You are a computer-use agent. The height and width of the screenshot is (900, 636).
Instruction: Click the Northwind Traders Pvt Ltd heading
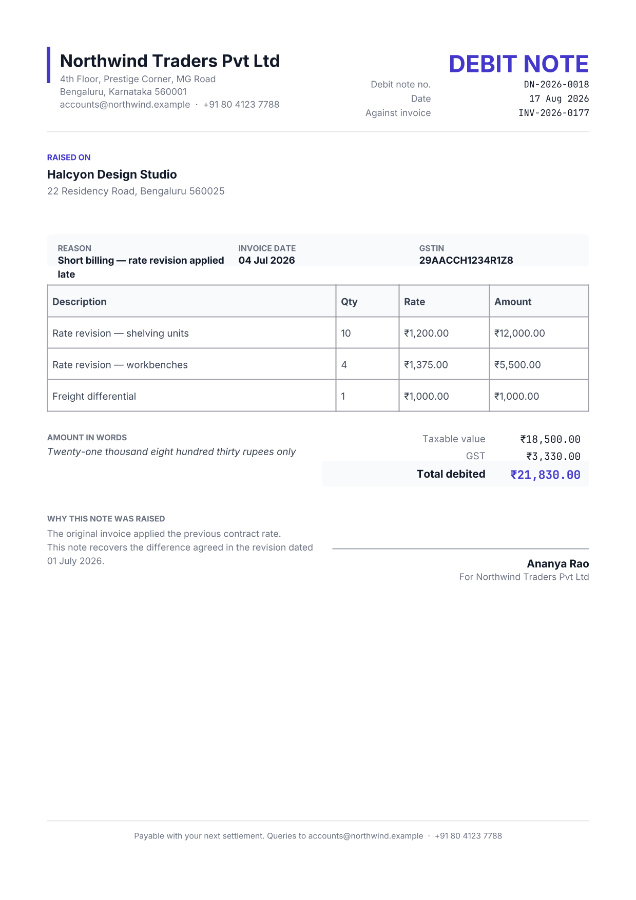point(169,61)
